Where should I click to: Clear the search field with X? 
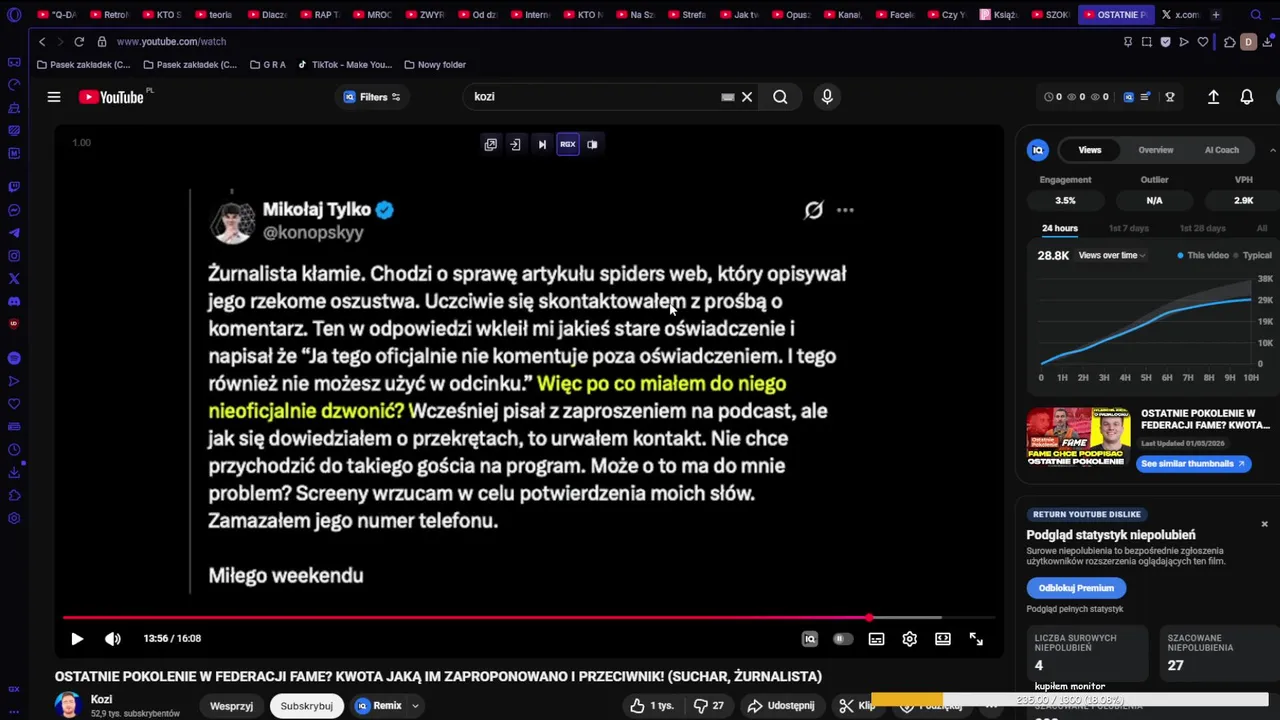click(x=746, y=97)
